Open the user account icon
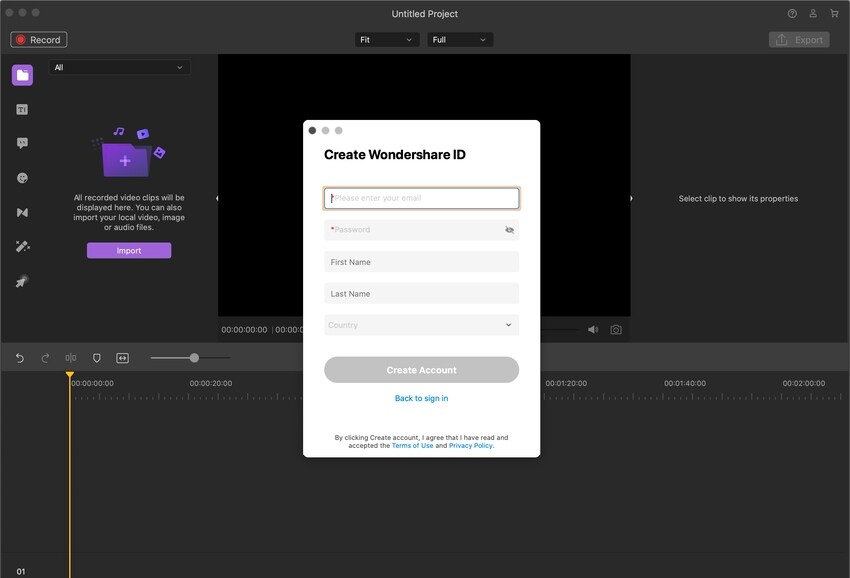Image resolution: width=850 pixels, height=578 pixels. tap(813, 14)
